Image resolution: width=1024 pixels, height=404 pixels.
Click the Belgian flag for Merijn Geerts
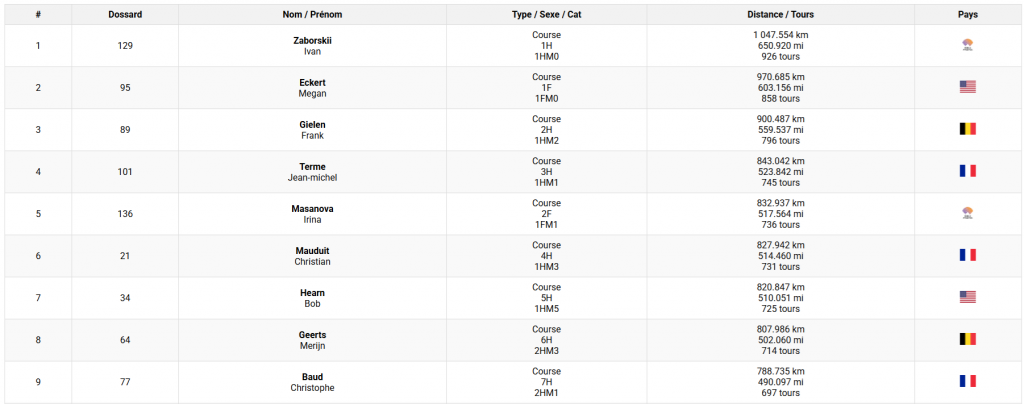click(967, 339)
